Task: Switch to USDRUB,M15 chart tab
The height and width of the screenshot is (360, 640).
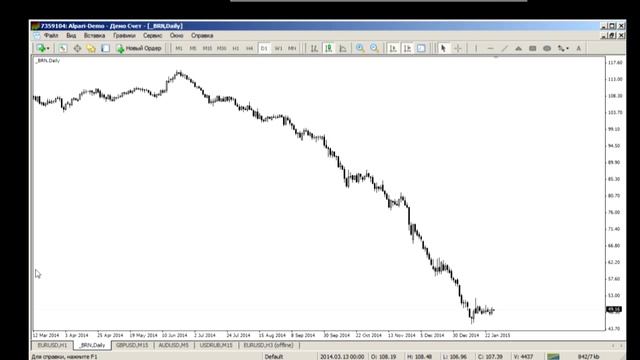Action: [216, 345]
